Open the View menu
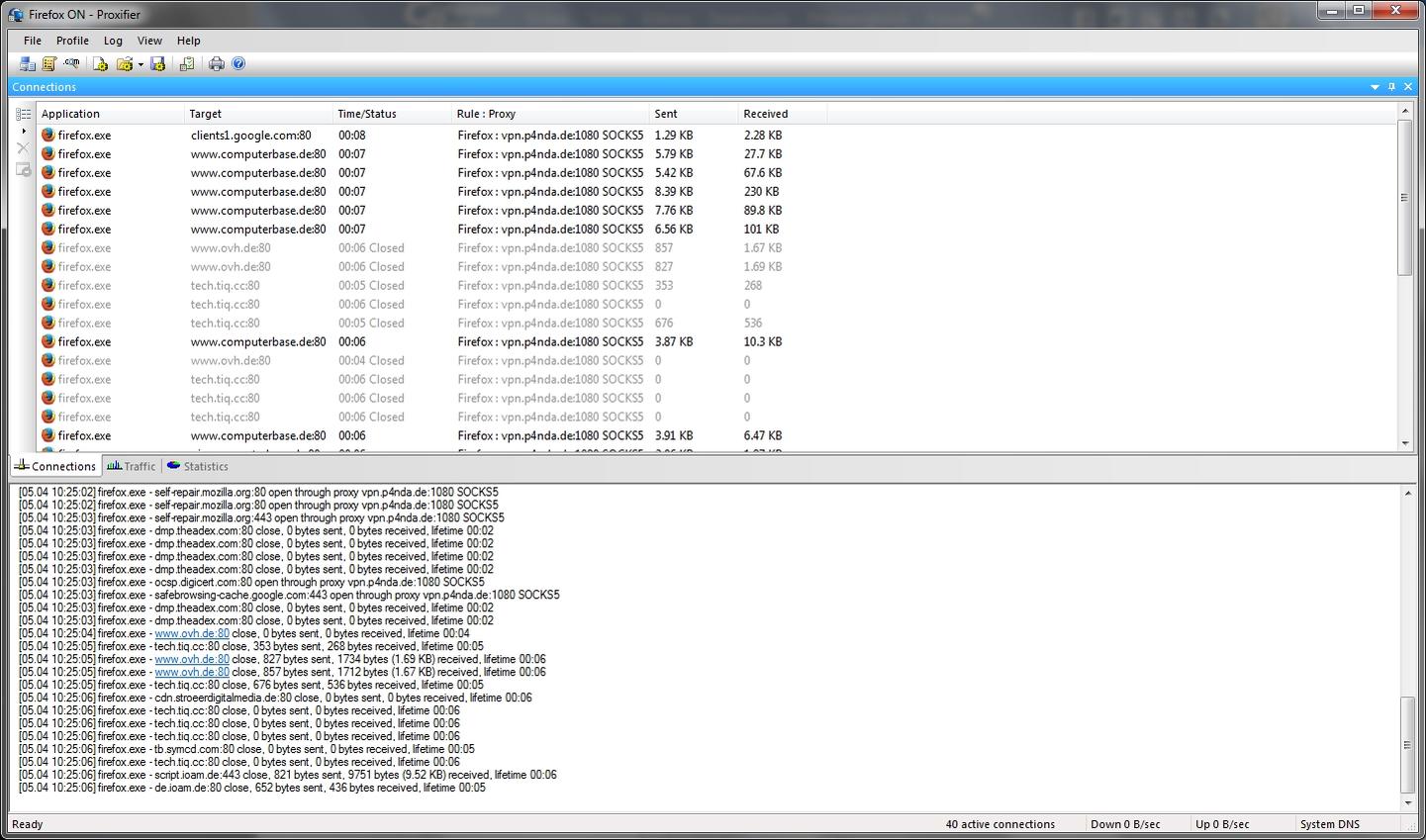Image resolution: width=1426 pixels, height=840 pixels. pos(149,41)
